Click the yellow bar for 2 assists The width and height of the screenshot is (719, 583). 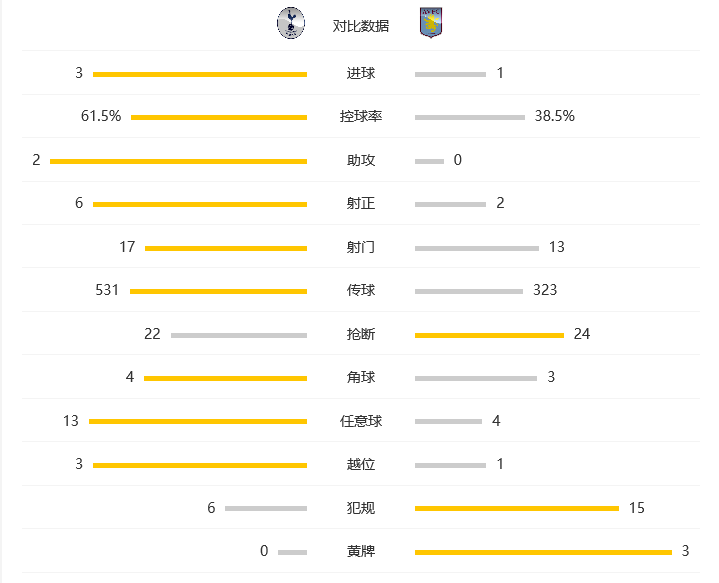click(x=178, y=161)
